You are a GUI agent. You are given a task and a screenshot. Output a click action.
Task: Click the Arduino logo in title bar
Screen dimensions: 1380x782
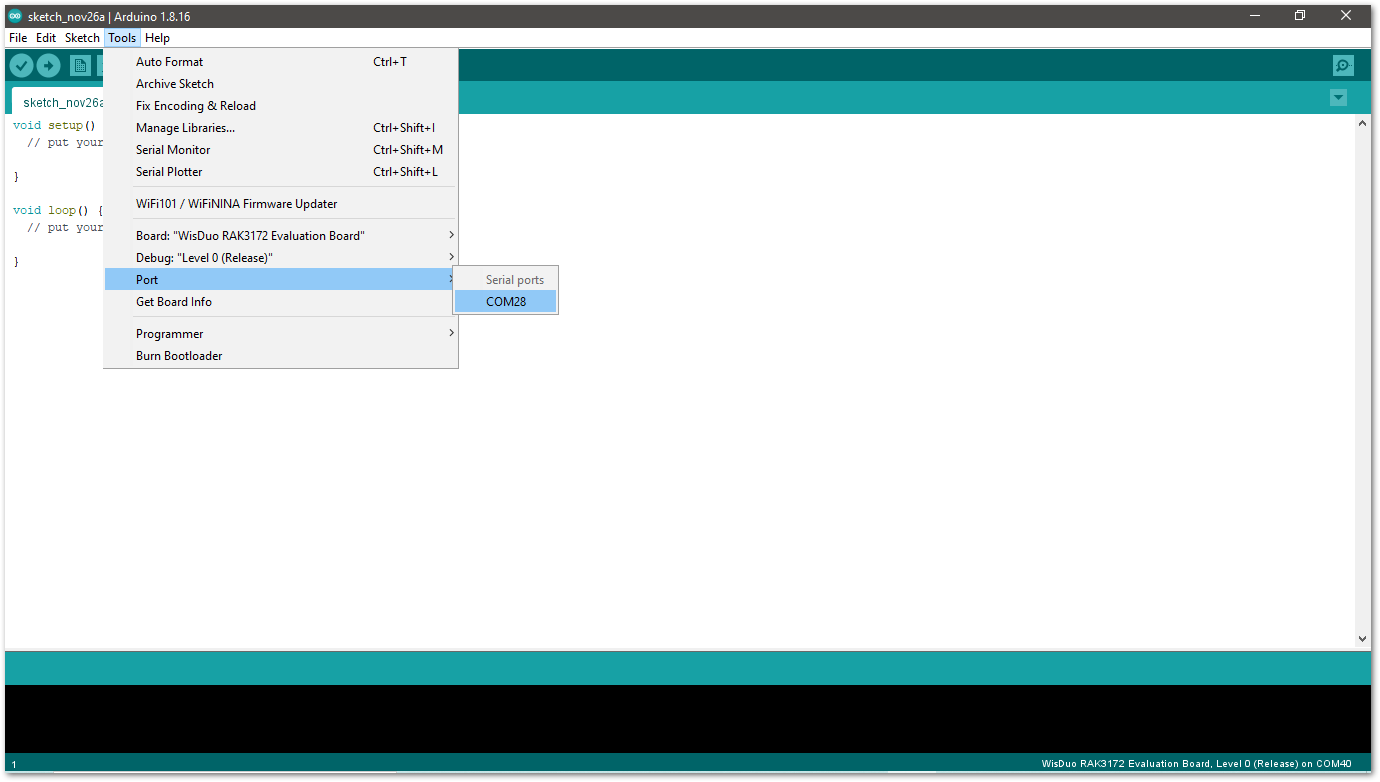(x=15, y=16)
